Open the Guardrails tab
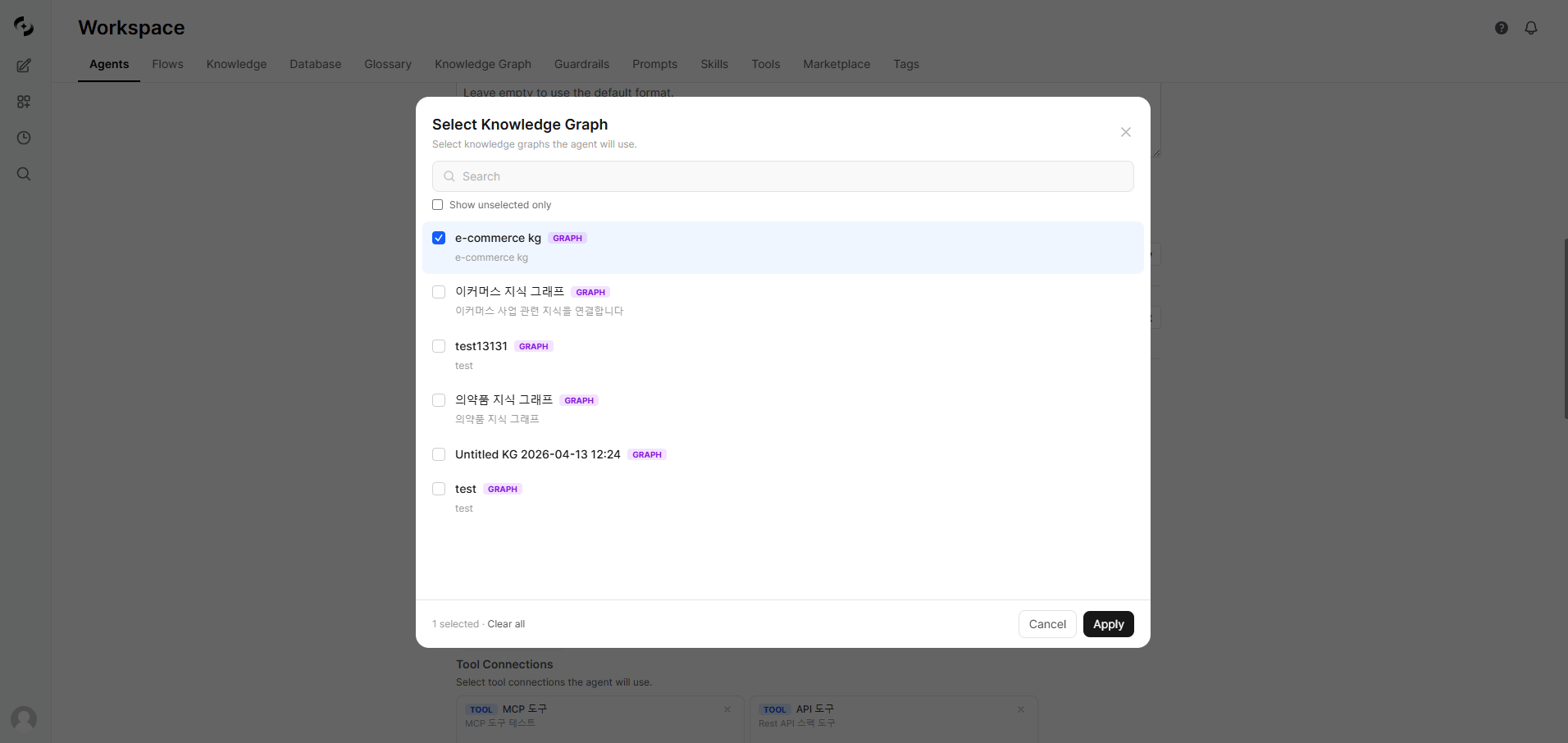The image size is (1568, 743). pos(581,64)
